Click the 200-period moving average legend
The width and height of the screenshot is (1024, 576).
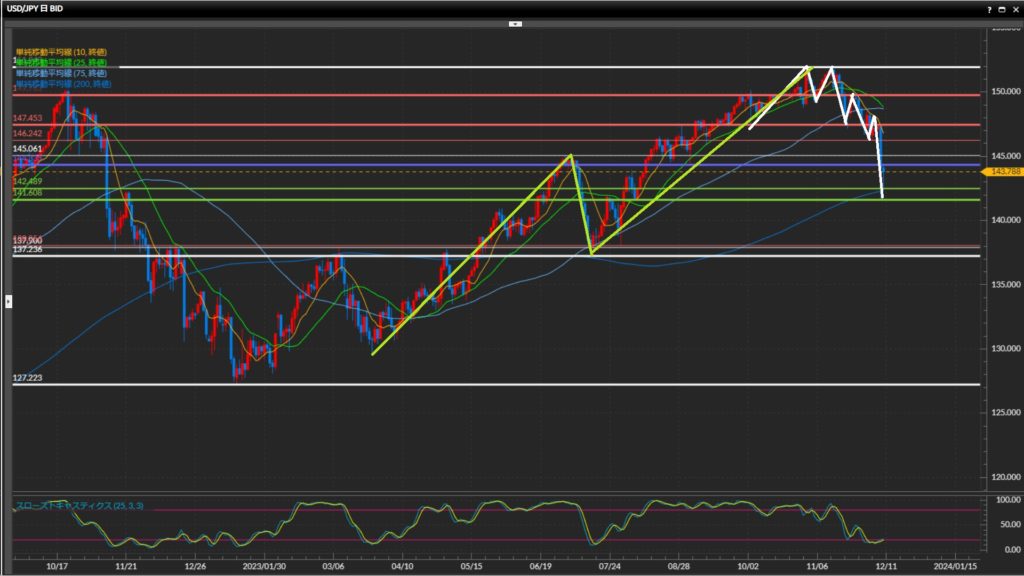click(x=62, y=84)
